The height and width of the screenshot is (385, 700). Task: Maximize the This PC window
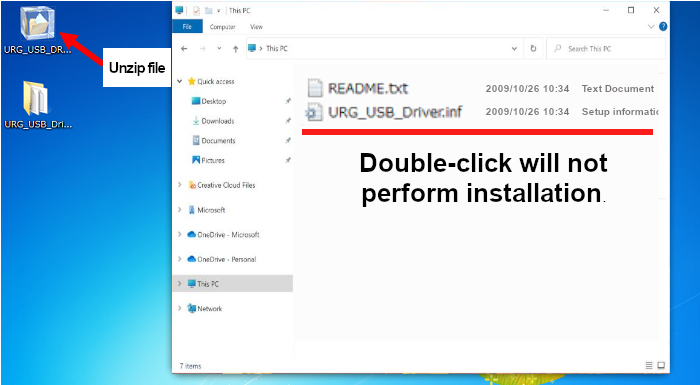[631, 10]
